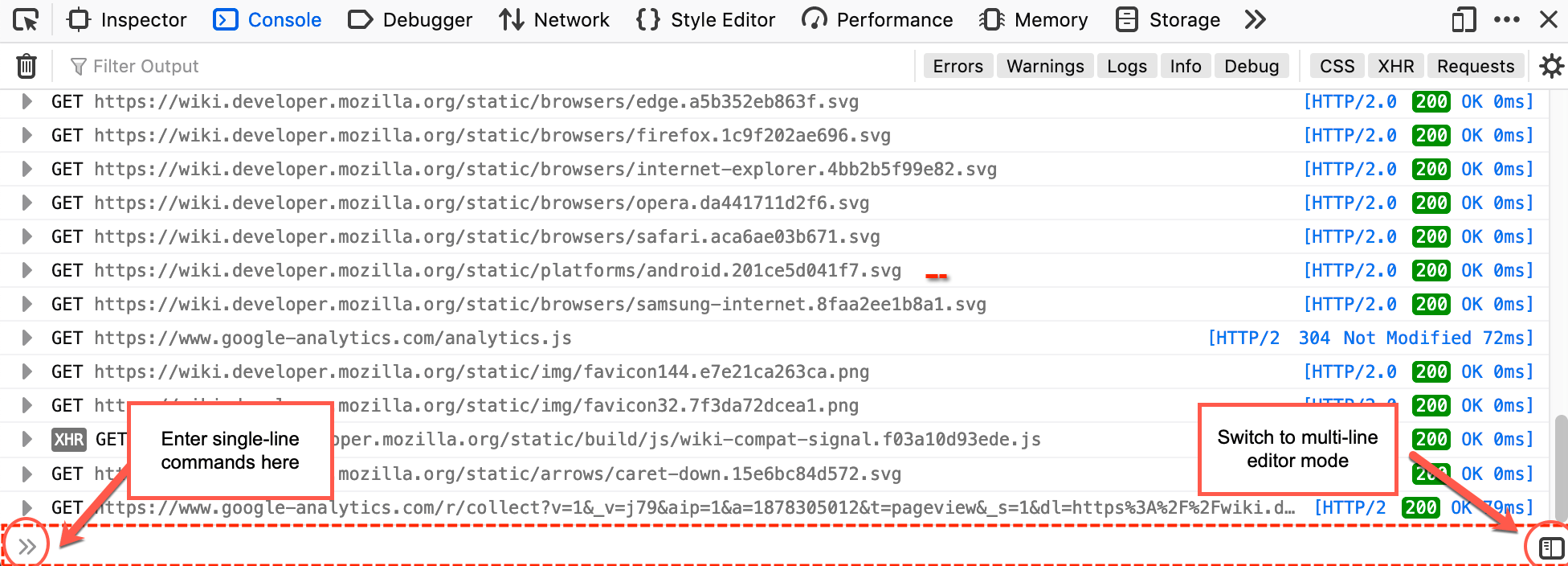Enable the Debug log level

tap(1252, 65)
